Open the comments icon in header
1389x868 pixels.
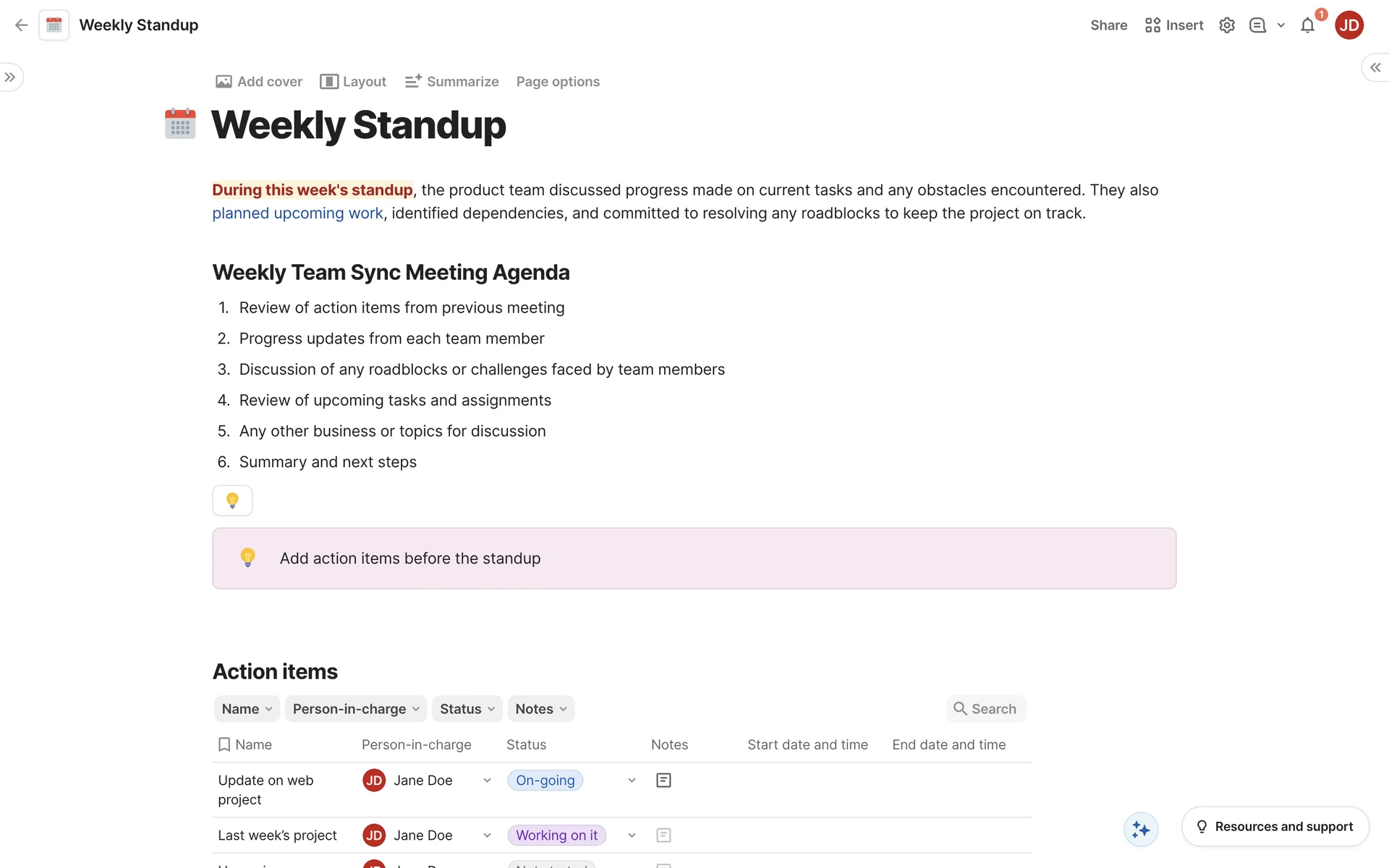[x=1257, y=25]
